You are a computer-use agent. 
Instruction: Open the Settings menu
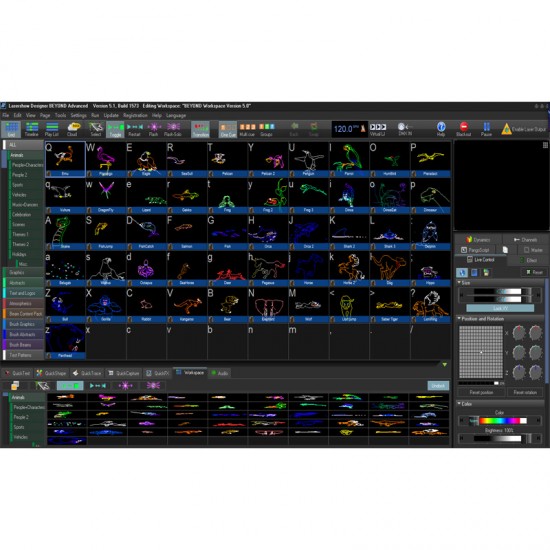[x=79, y=115]
